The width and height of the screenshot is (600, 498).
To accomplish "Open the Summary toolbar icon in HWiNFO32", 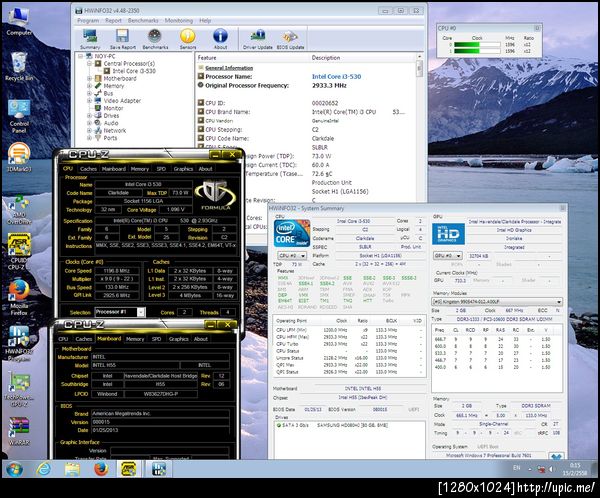I will tap(90, 39).
